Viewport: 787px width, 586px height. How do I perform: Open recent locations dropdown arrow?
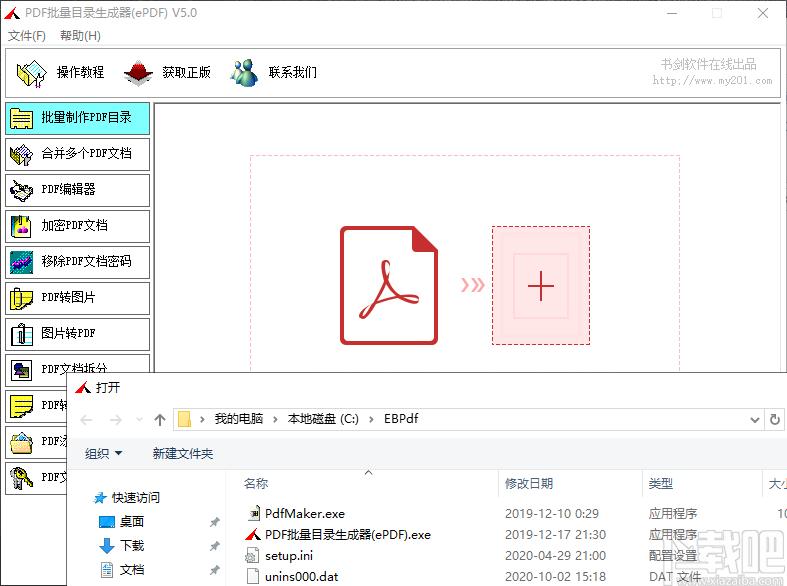click(140, 419)
